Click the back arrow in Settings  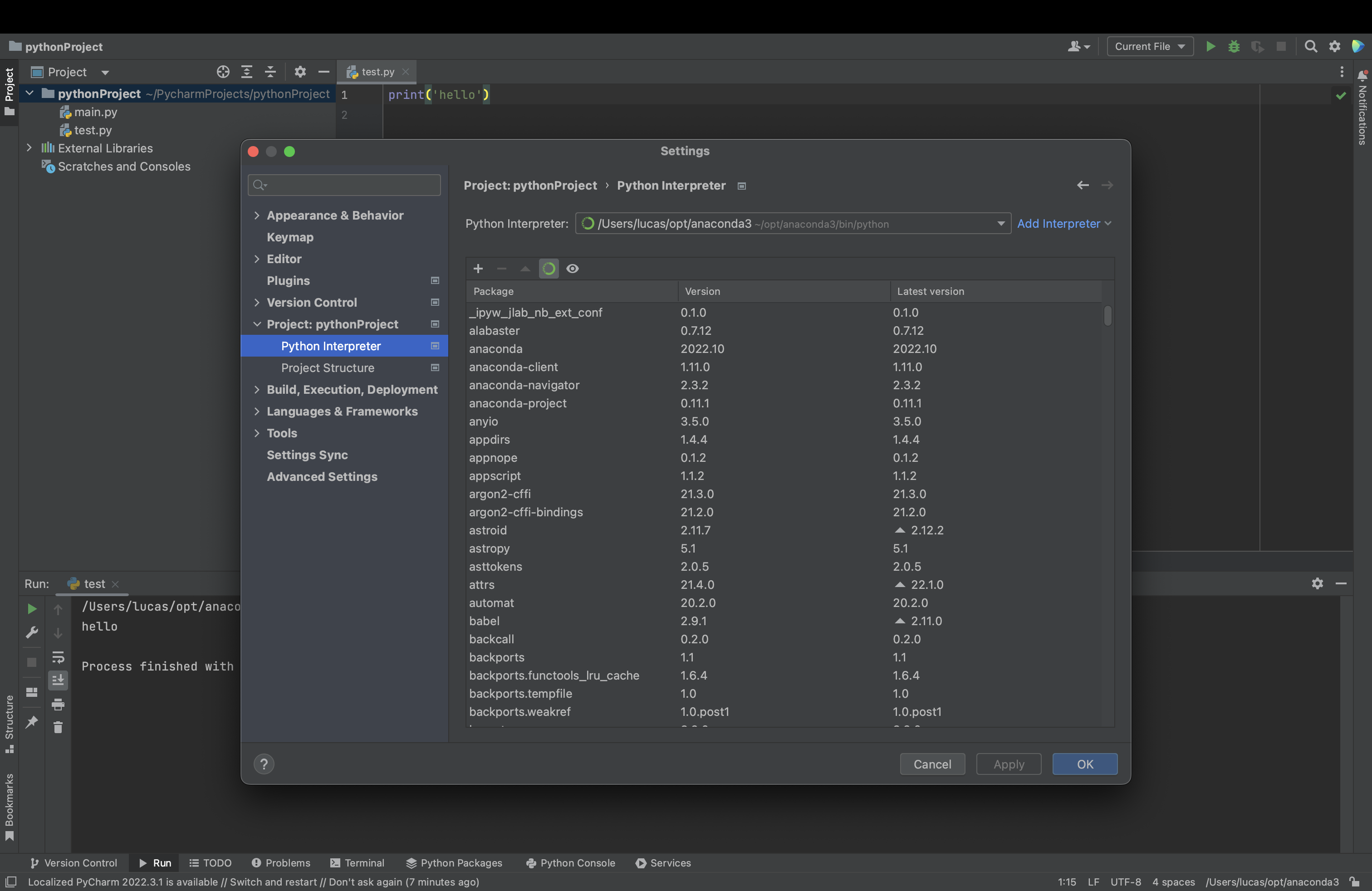point(1083,186)
